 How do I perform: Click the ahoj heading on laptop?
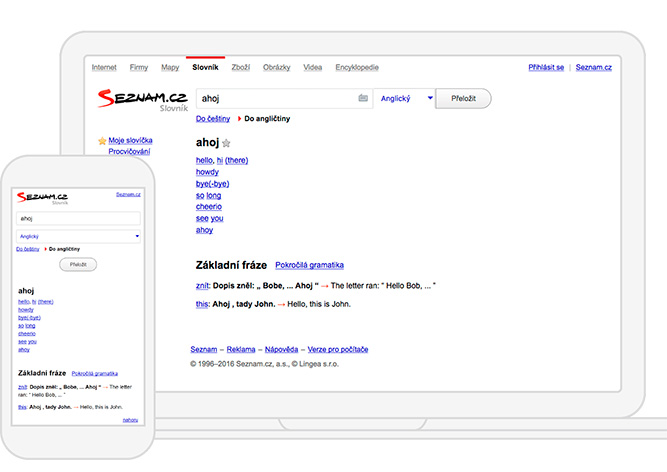point(208,142)
